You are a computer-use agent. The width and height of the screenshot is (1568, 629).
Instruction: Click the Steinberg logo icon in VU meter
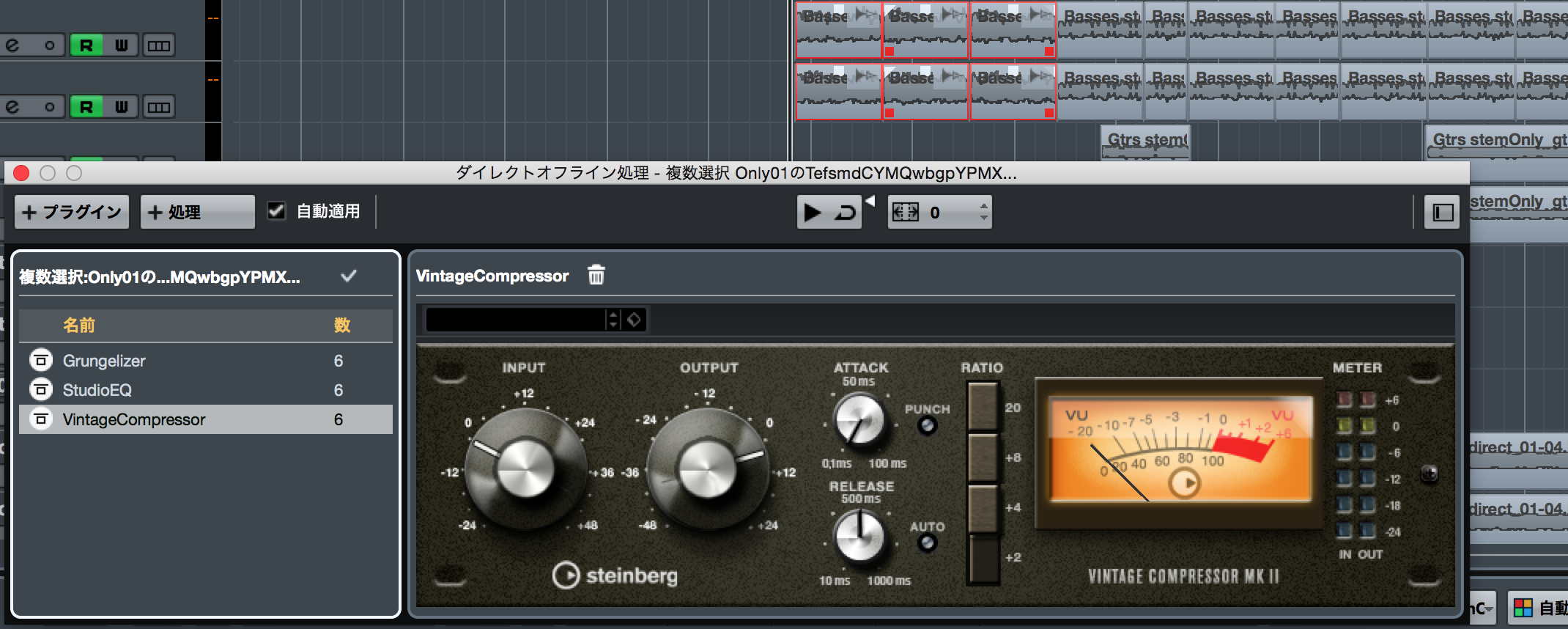[x=1185, y=483]
